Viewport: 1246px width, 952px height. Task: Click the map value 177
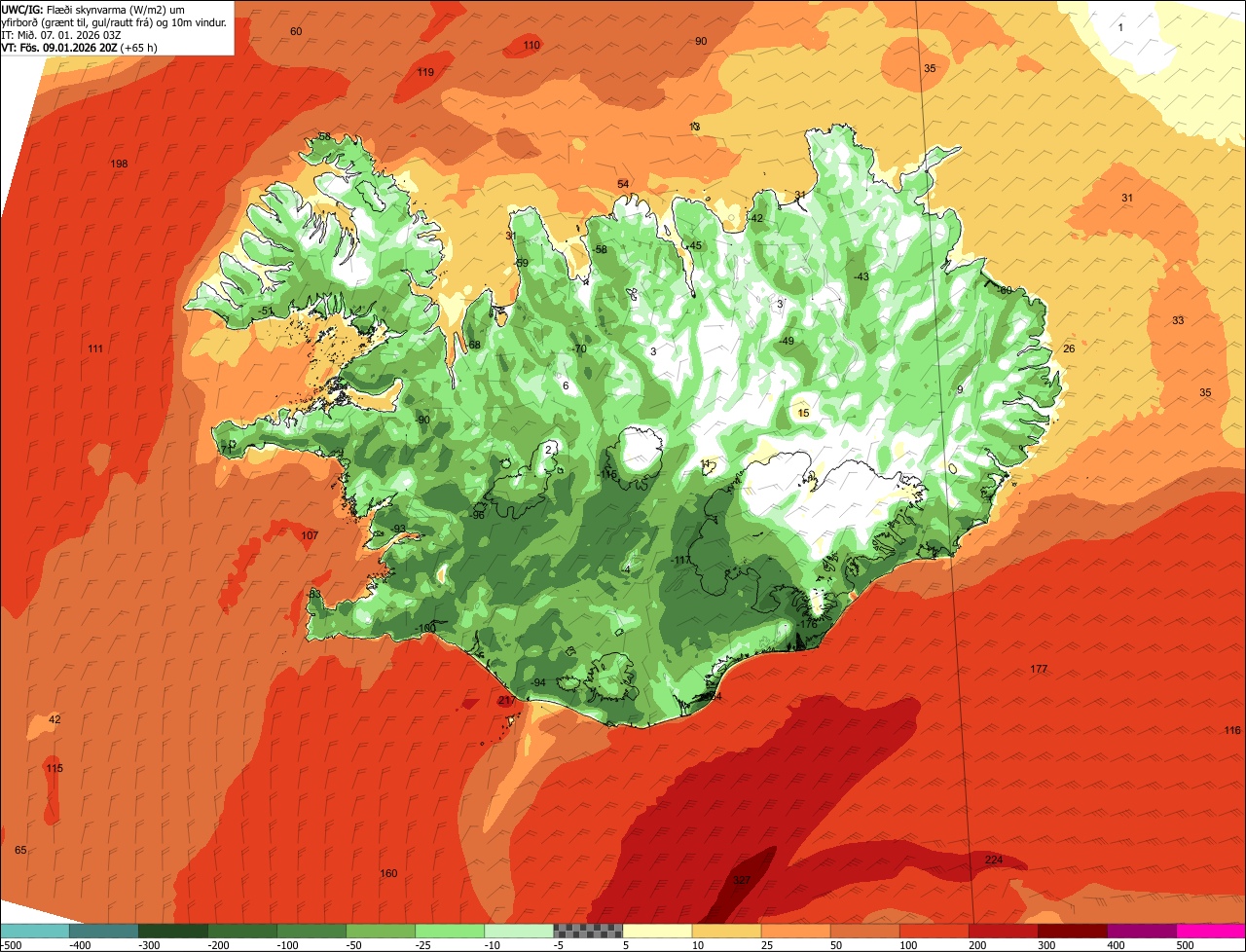click(1039, 669)
